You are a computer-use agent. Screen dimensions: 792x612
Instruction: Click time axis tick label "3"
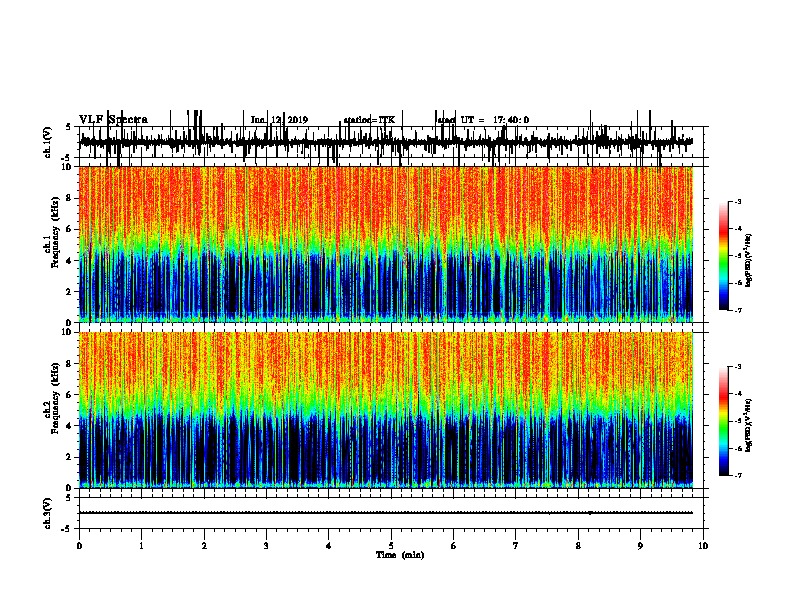[266, 546]
